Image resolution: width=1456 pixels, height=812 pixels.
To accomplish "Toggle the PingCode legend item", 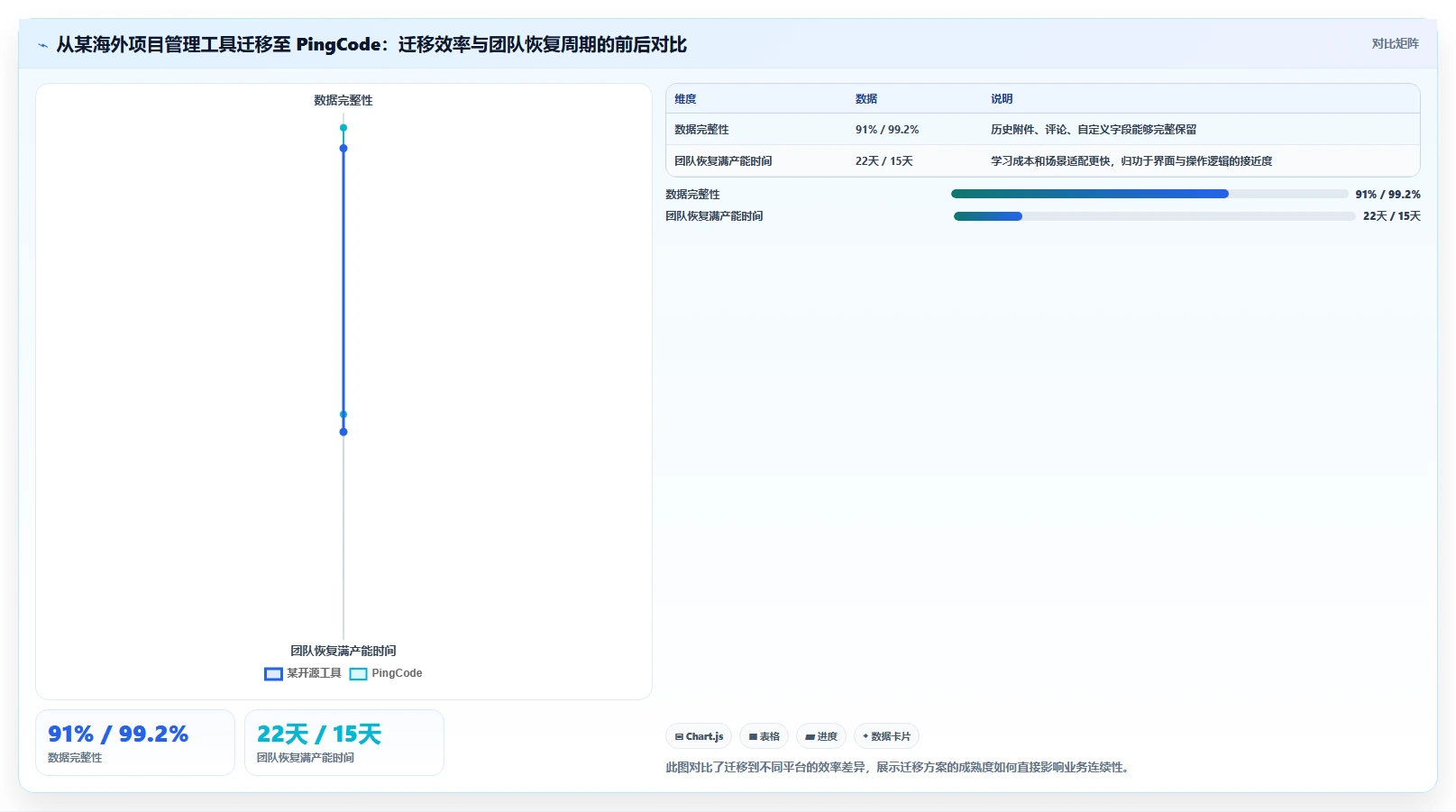I will tap(386, 673).
